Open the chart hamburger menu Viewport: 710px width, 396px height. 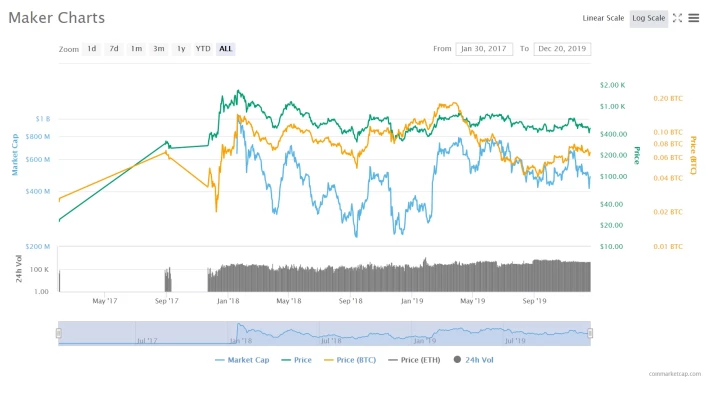tap(694, 18)
